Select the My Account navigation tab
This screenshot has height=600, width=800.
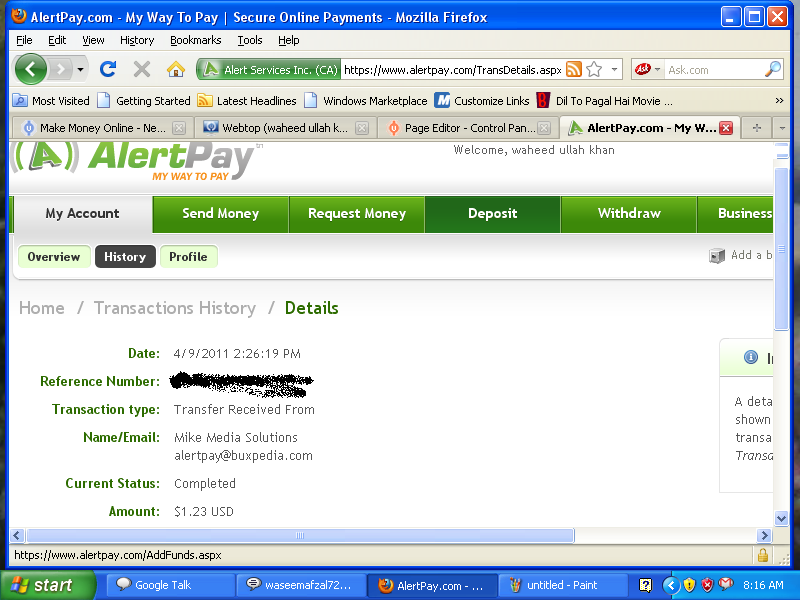click(x=82, y=213)
